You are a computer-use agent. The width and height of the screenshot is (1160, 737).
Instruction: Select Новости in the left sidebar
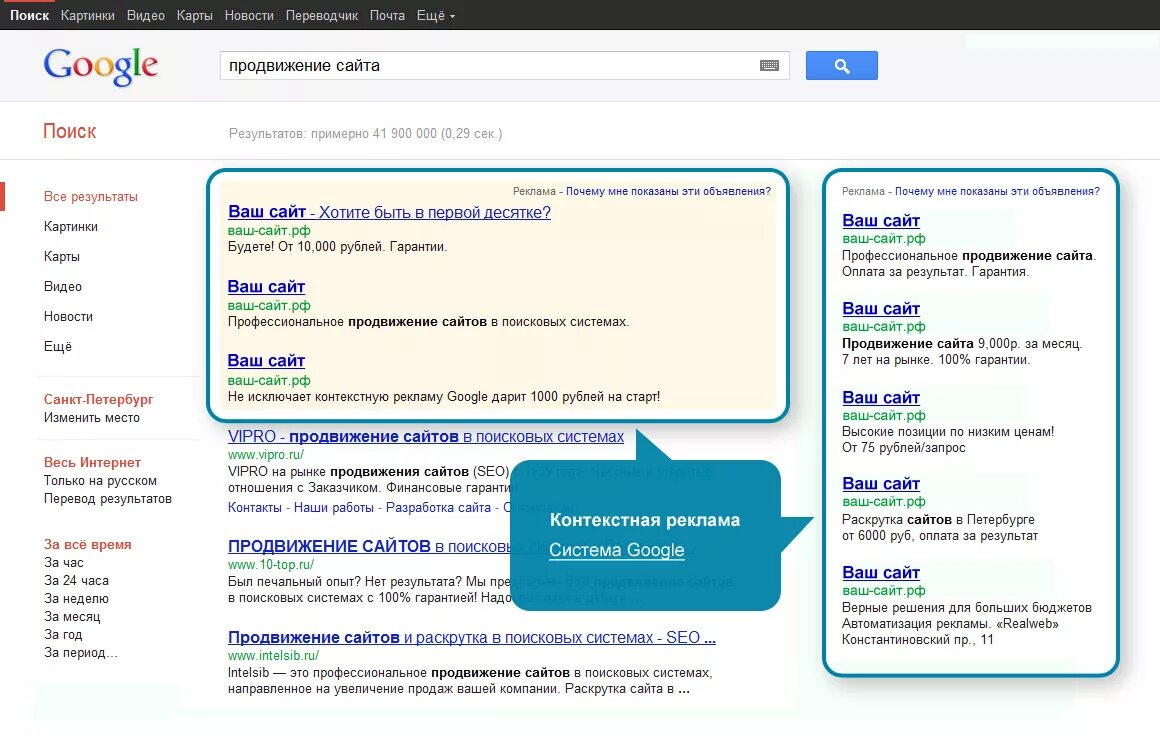(68, 317)
